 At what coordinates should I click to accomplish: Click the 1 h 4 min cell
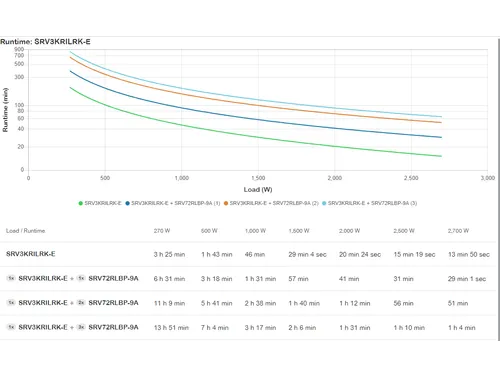(x=462, y=328)
